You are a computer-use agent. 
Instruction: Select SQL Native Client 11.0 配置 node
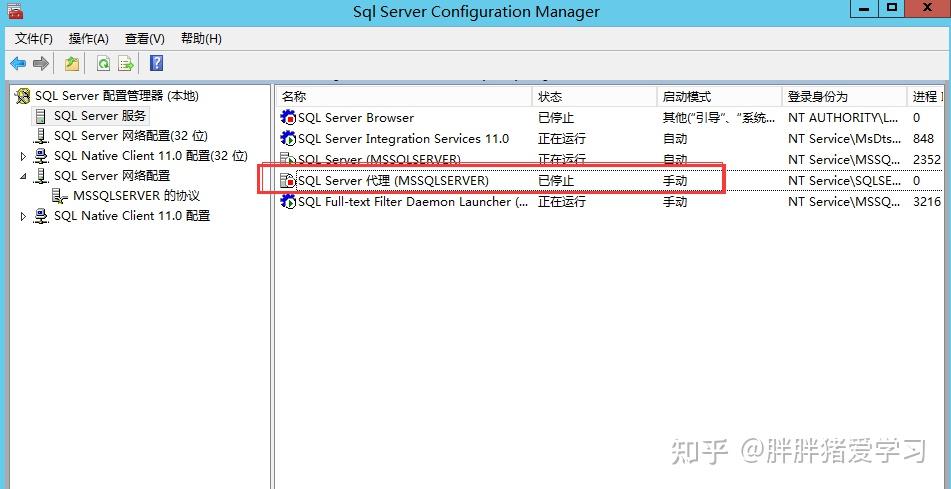(x=132, y=216)
